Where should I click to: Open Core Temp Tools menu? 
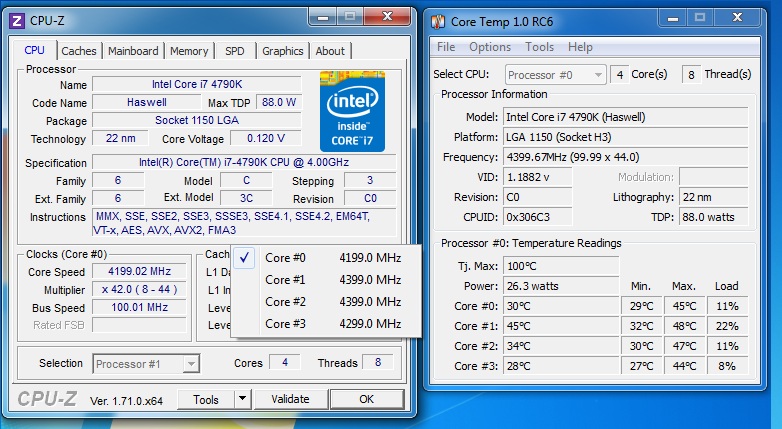[x=540, y=47]
